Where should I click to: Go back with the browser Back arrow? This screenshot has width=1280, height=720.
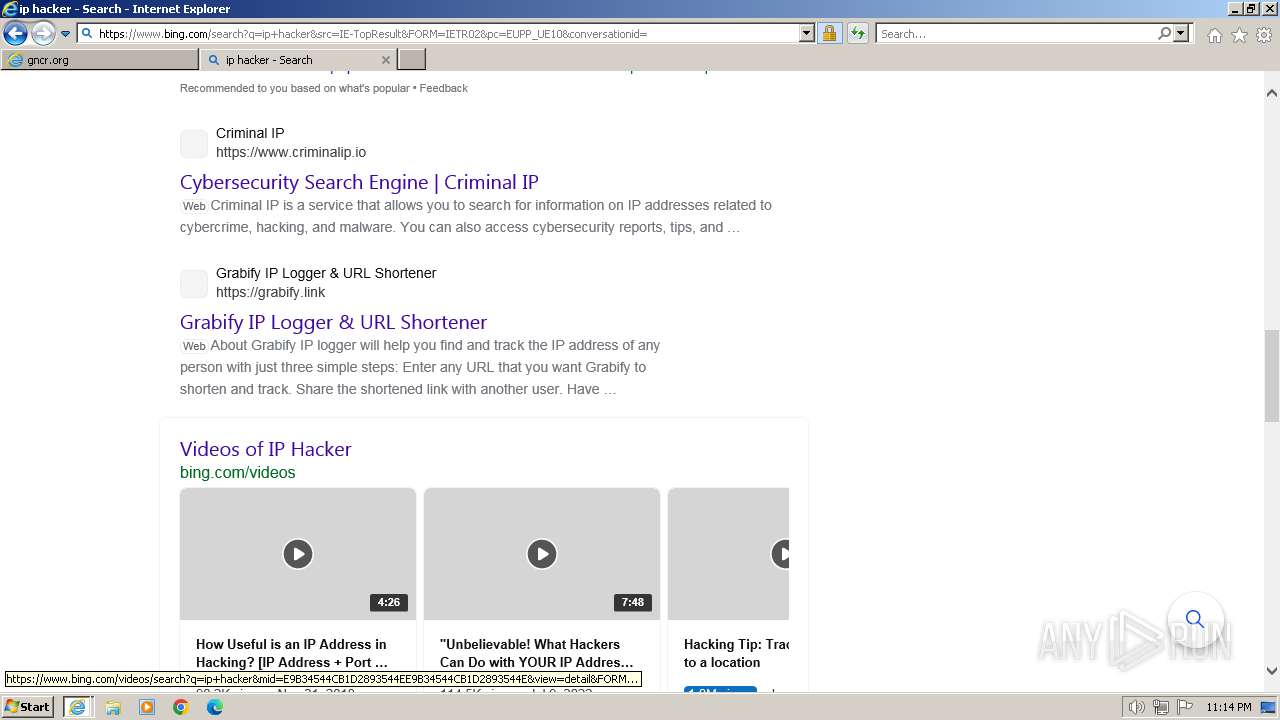click(15, 33)
